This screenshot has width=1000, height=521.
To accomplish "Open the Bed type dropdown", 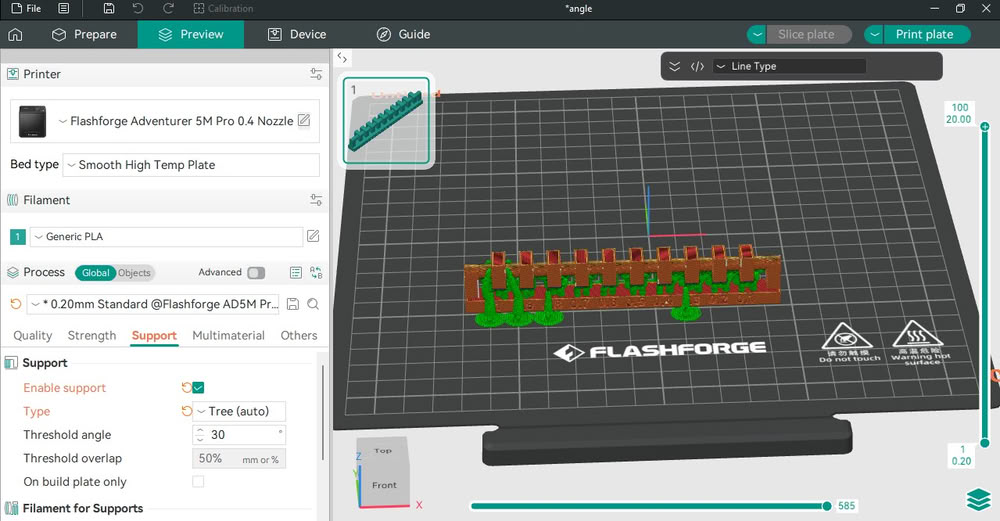I will (x=191, y=165).
